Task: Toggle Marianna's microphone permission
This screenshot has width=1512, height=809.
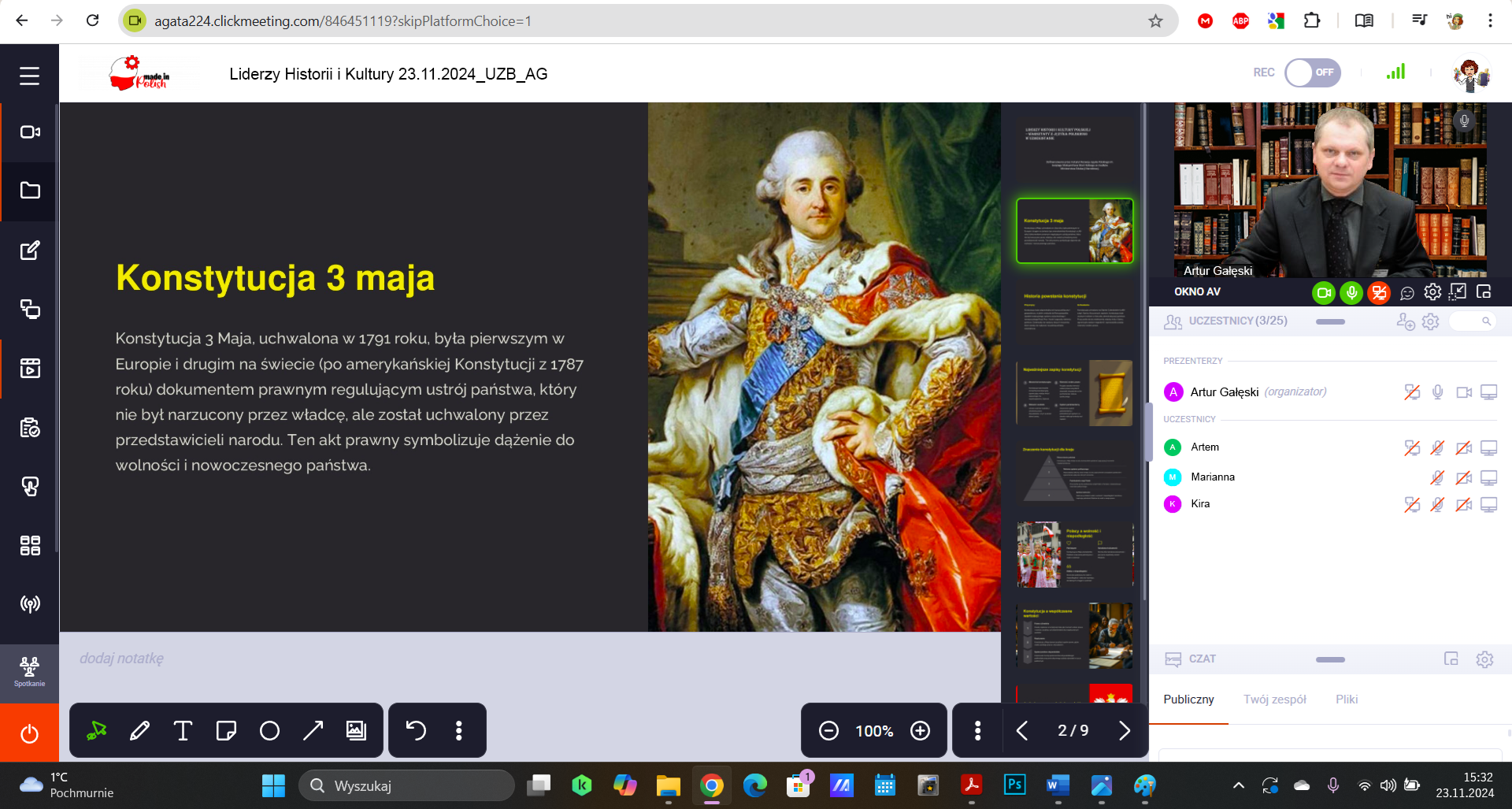Action: [1437, 477]
